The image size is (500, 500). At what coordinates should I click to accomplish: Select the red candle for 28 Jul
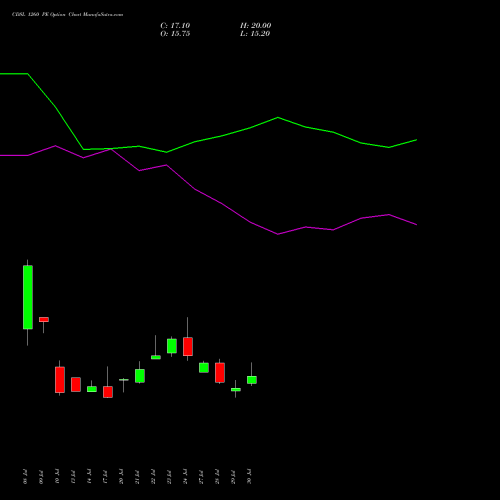pos(220,373)
